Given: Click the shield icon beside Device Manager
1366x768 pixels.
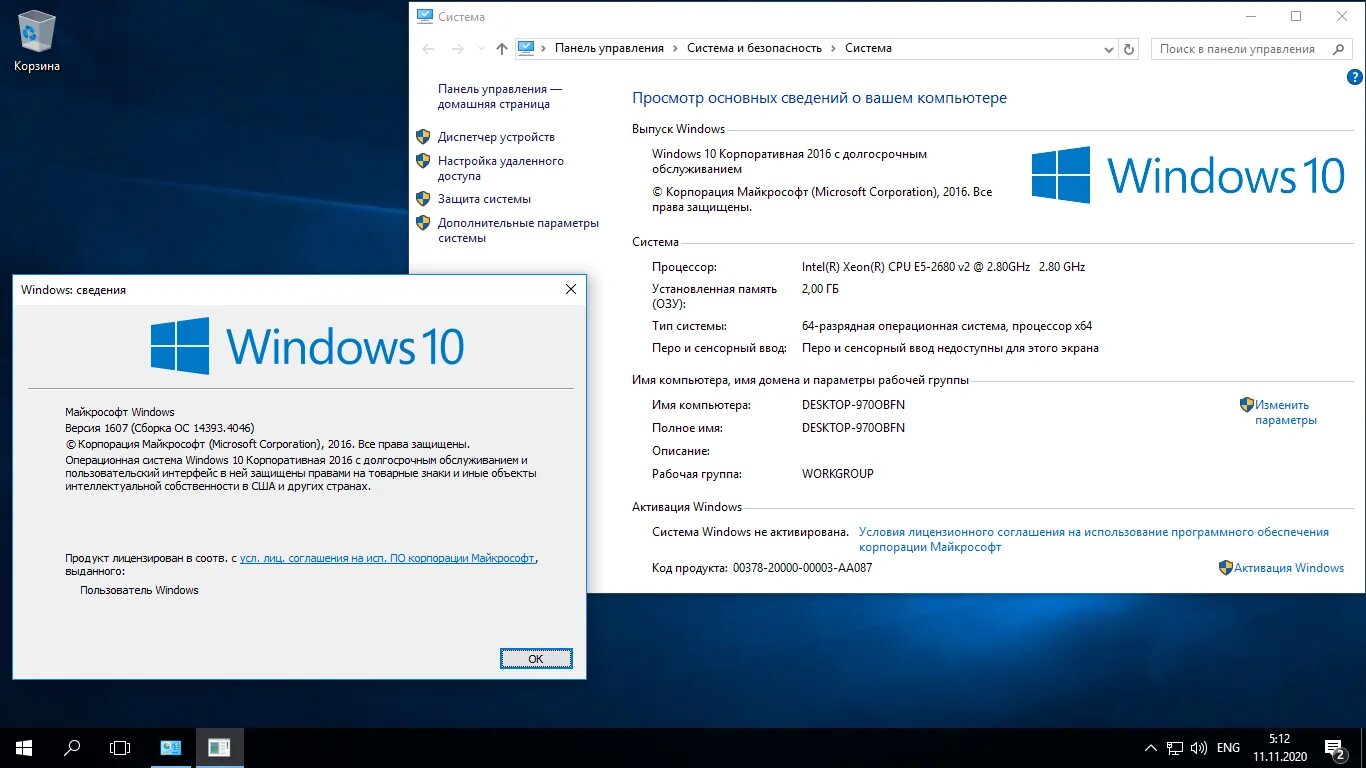Looking at the screenshot, I should click(x=423, y=137).
